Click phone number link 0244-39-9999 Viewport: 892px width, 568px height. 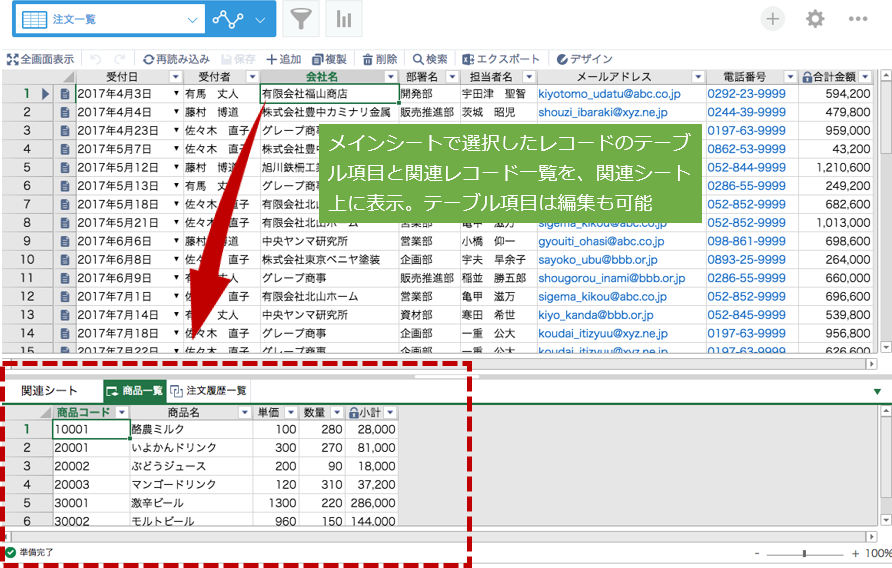click(746, 112)
